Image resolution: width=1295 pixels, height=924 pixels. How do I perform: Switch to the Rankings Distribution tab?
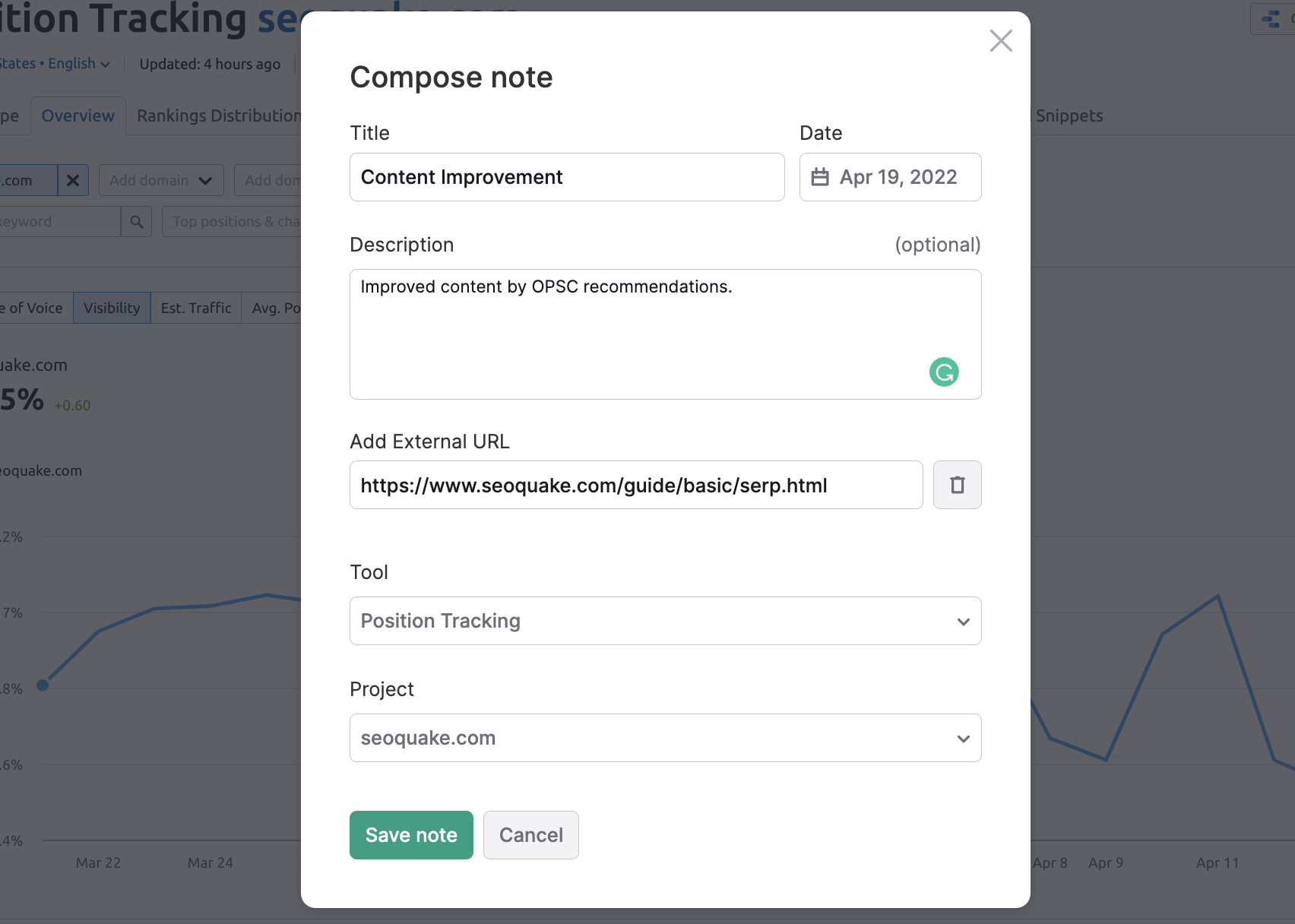tap(219, 115)
